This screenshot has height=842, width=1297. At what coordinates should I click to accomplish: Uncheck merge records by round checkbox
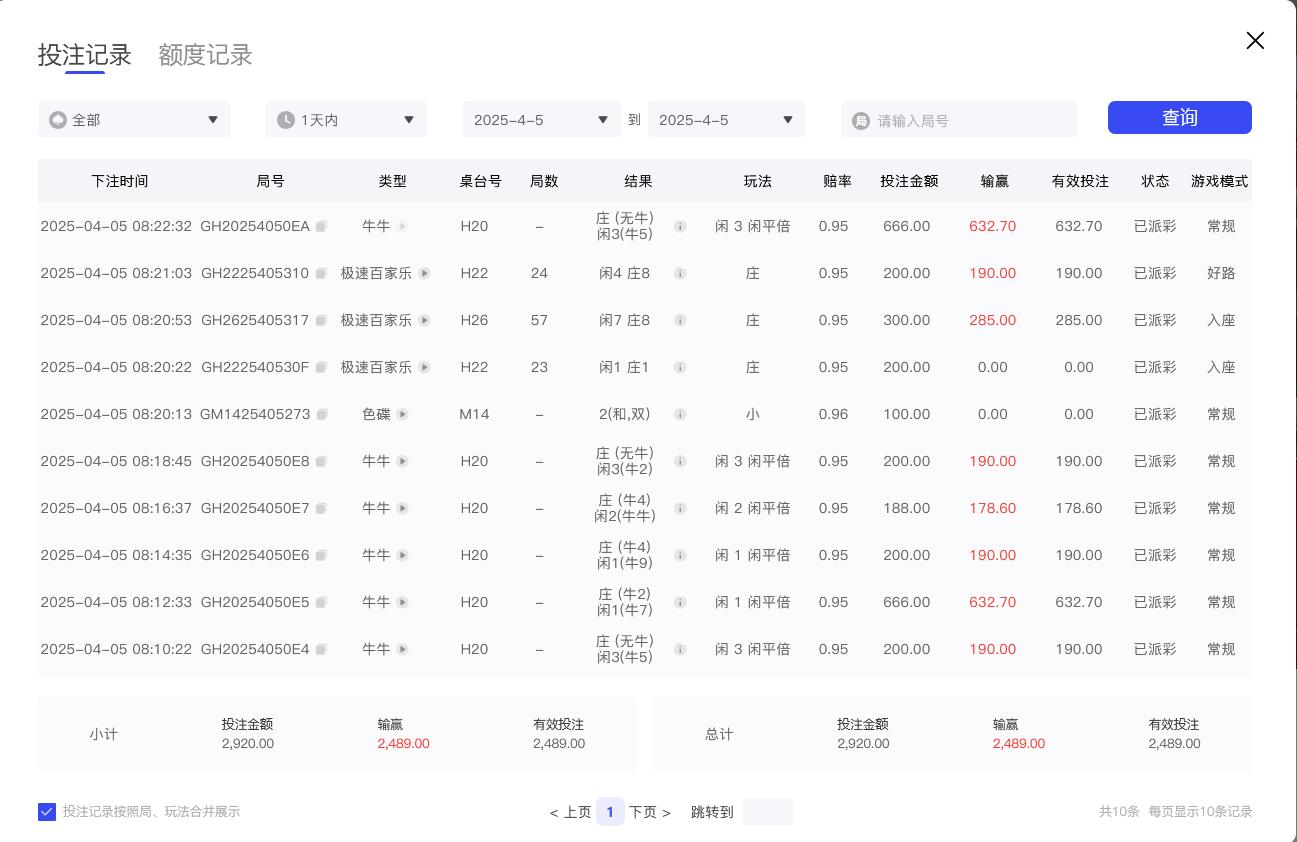point(47,812)
